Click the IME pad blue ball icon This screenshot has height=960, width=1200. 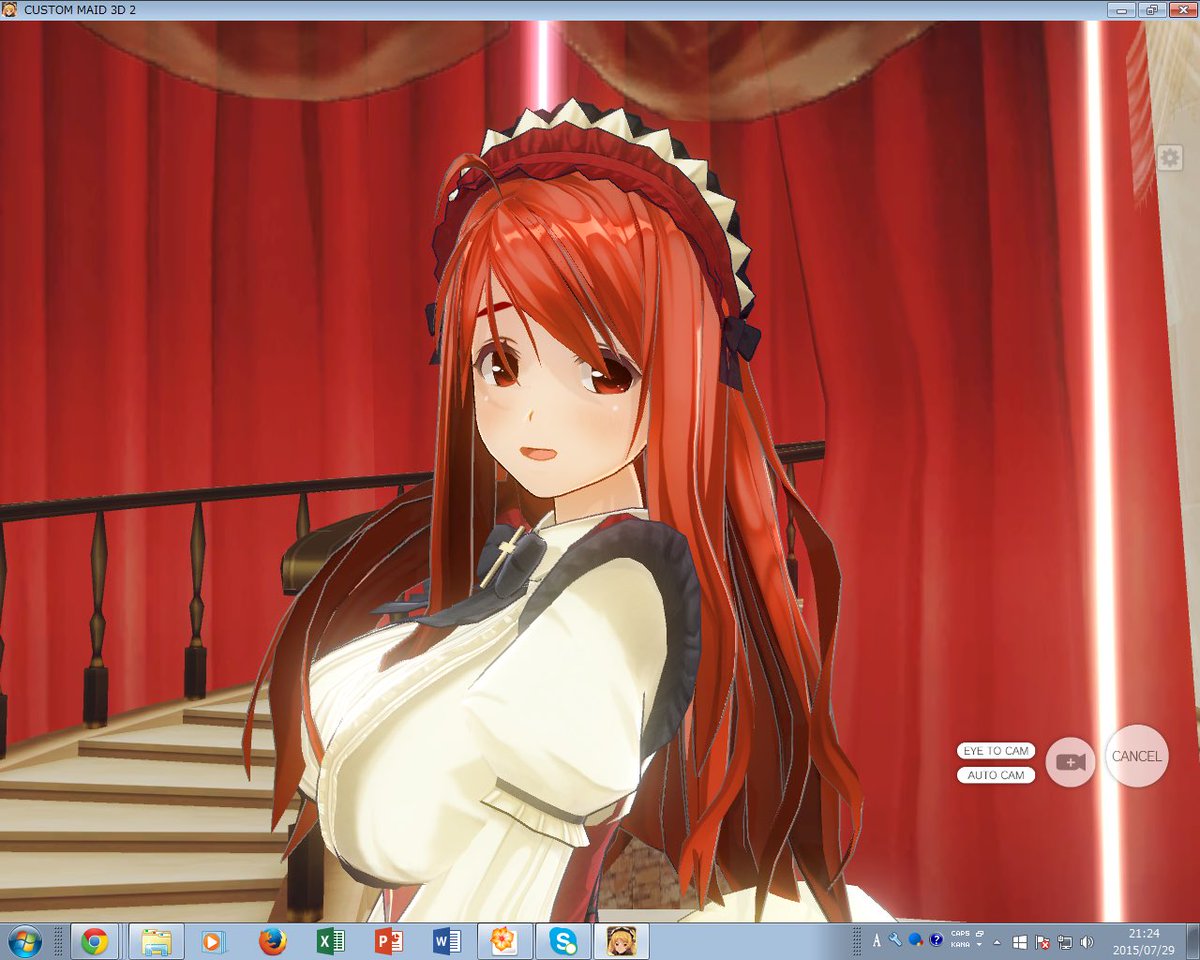click(915, 941)
